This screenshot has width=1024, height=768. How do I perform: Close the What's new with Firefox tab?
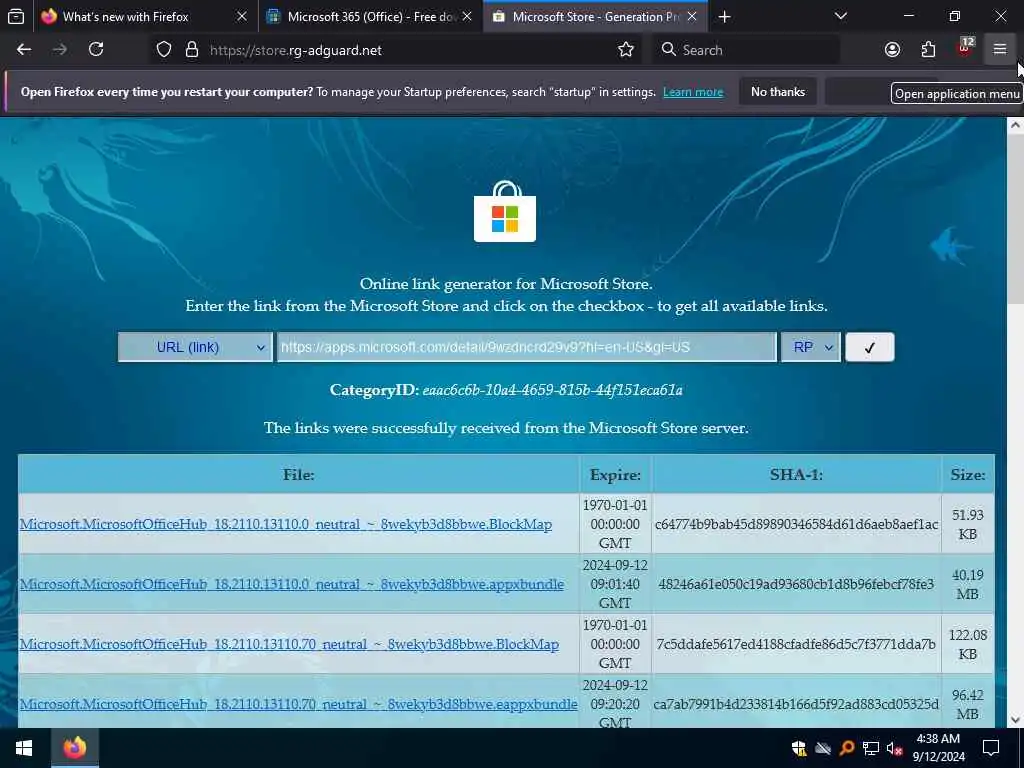pyautogui.click(x=242, y=17)
